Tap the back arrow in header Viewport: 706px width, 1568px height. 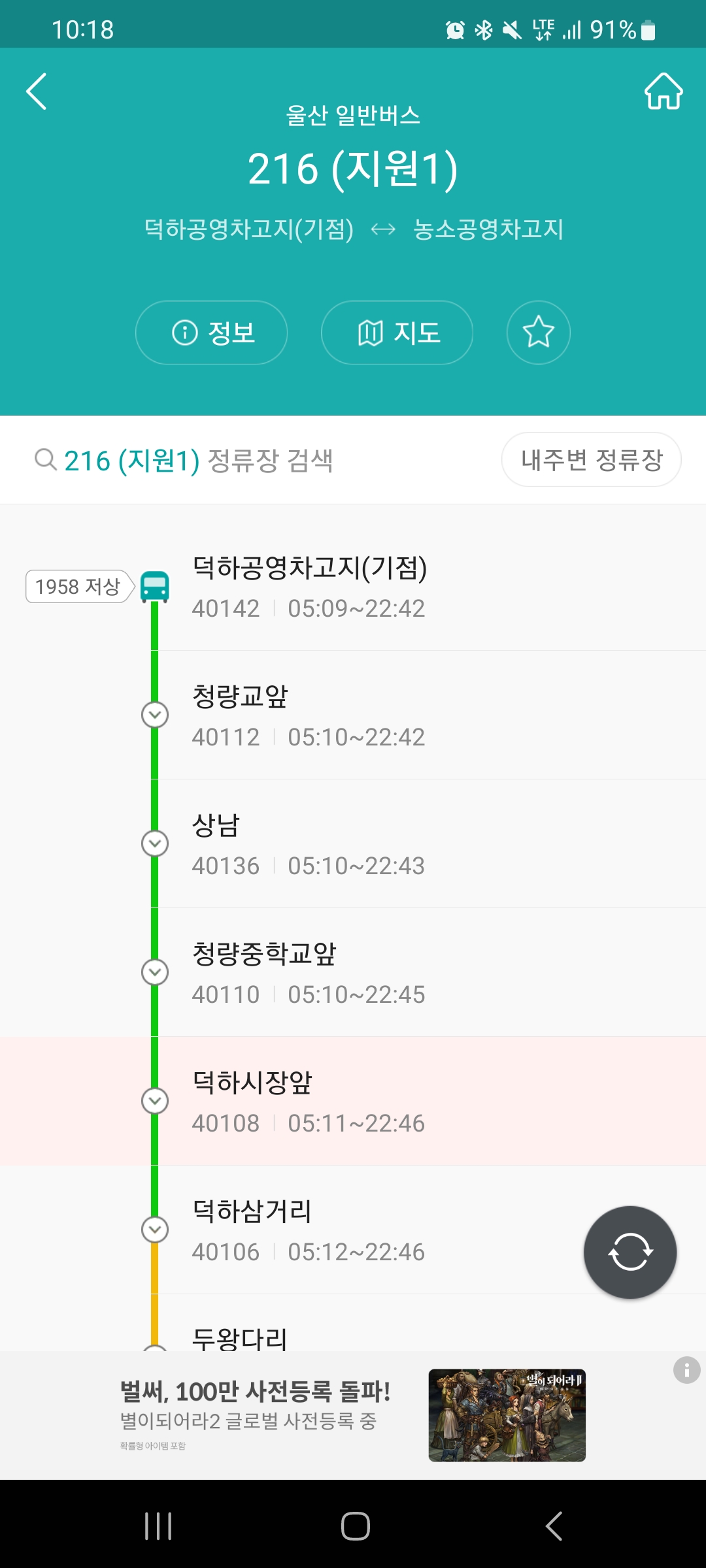tap(37, 91)
